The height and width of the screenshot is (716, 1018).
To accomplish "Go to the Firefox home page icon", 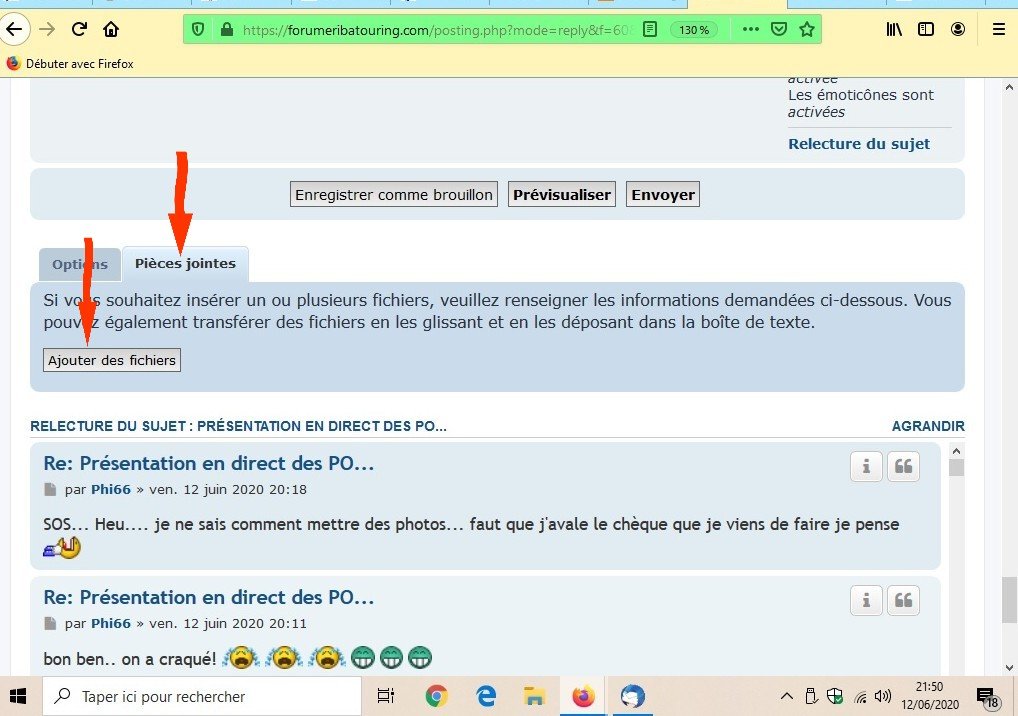I will (x=111, y=29).
